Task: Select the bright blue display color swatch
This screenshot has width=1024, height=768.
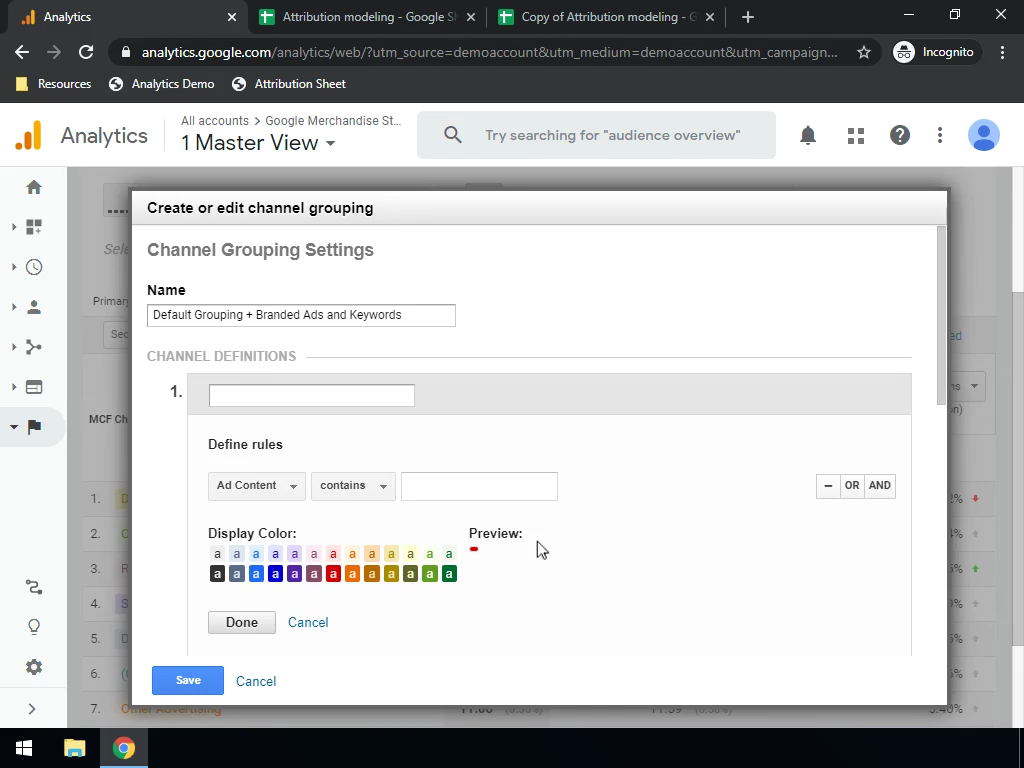Action: click(x=256, y=574)
